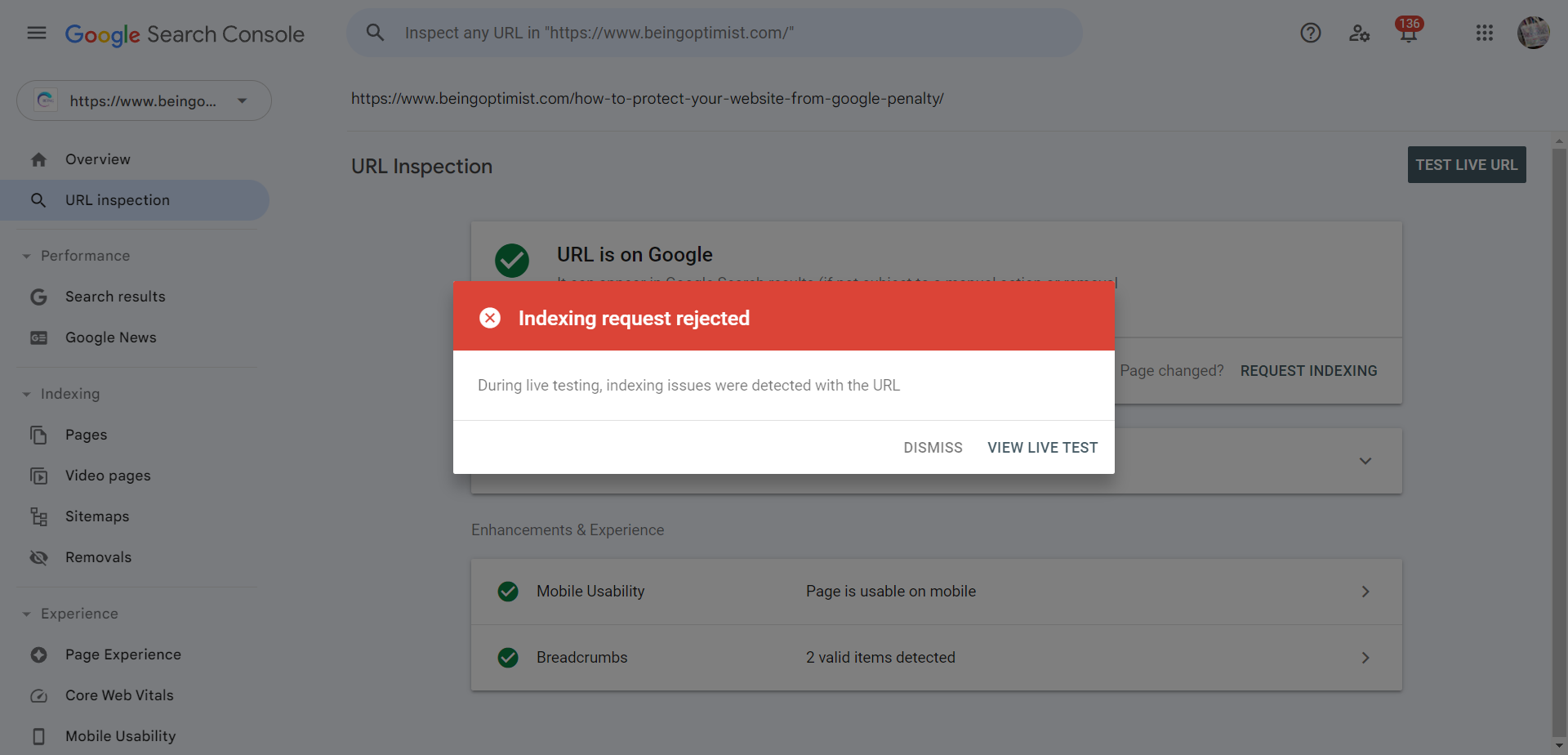Open Google News report
This screenshot has width=1568, height=755.
click(x=111, y=337)
